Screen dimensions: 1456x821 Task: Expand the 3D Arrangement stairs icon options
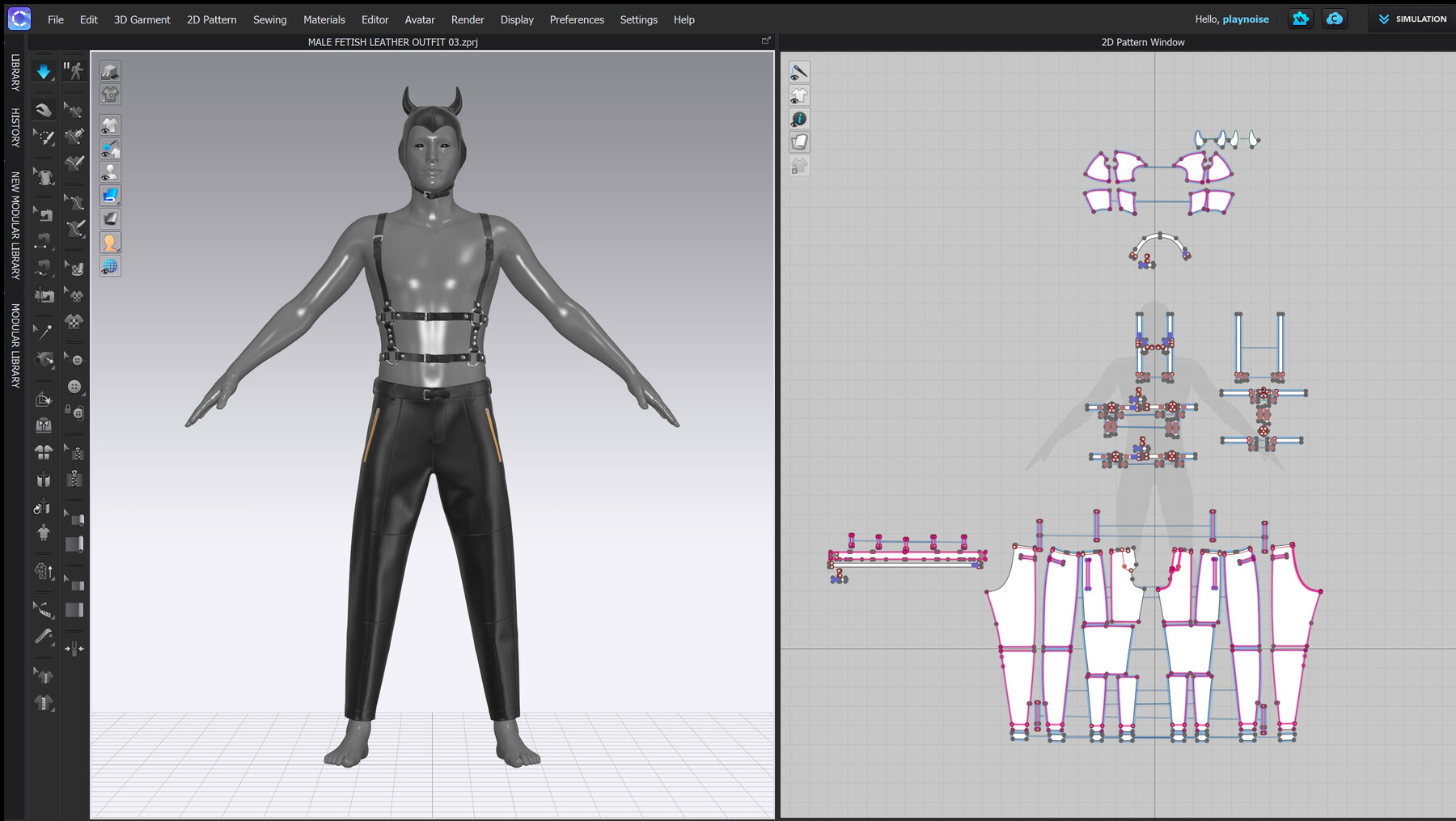110,71
